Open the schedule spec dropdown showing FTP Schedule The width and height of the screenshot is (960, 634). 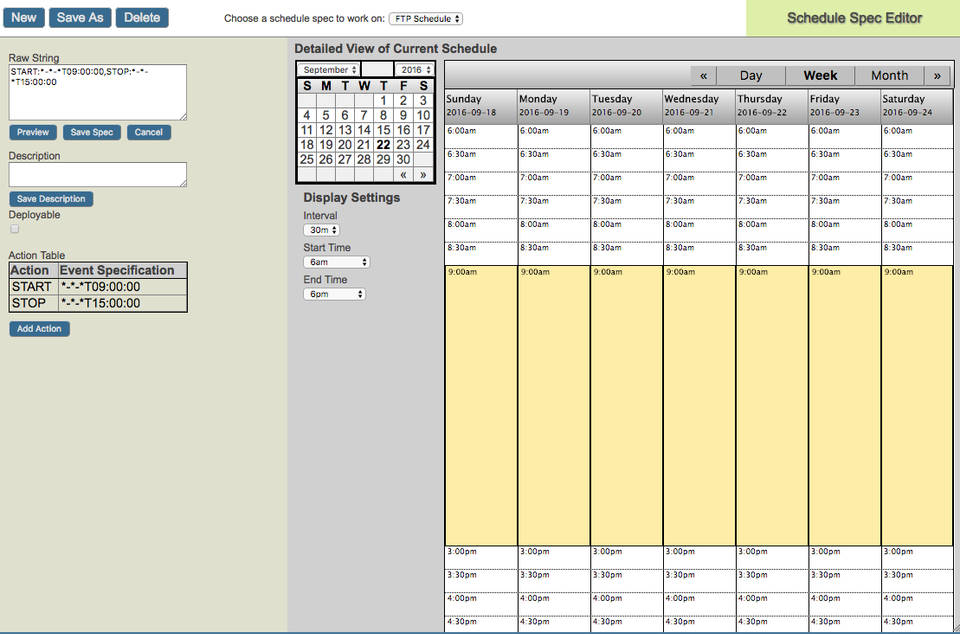pyautogui.click(x=425, y=17)
